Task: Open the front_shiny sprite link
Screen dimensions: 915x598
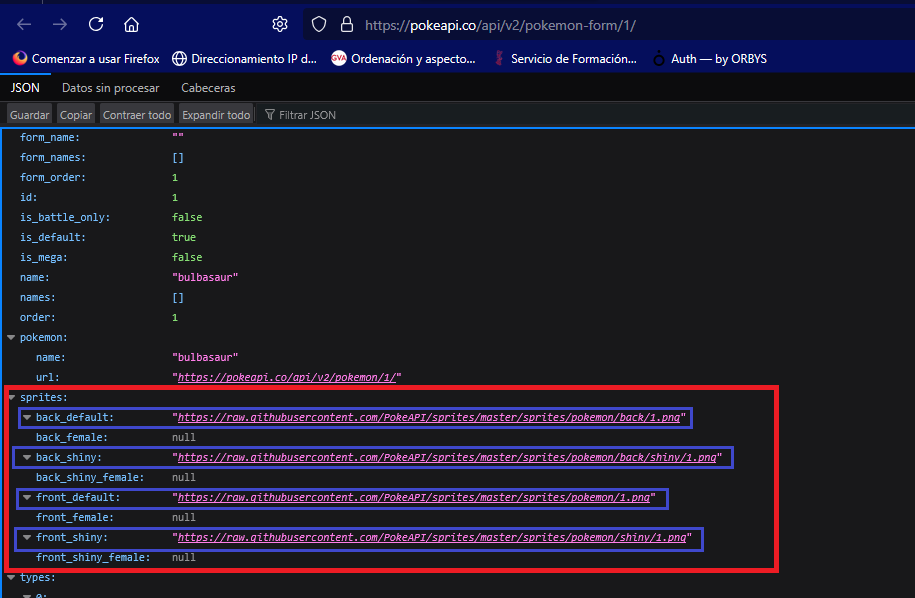Action: click(432, 537)
